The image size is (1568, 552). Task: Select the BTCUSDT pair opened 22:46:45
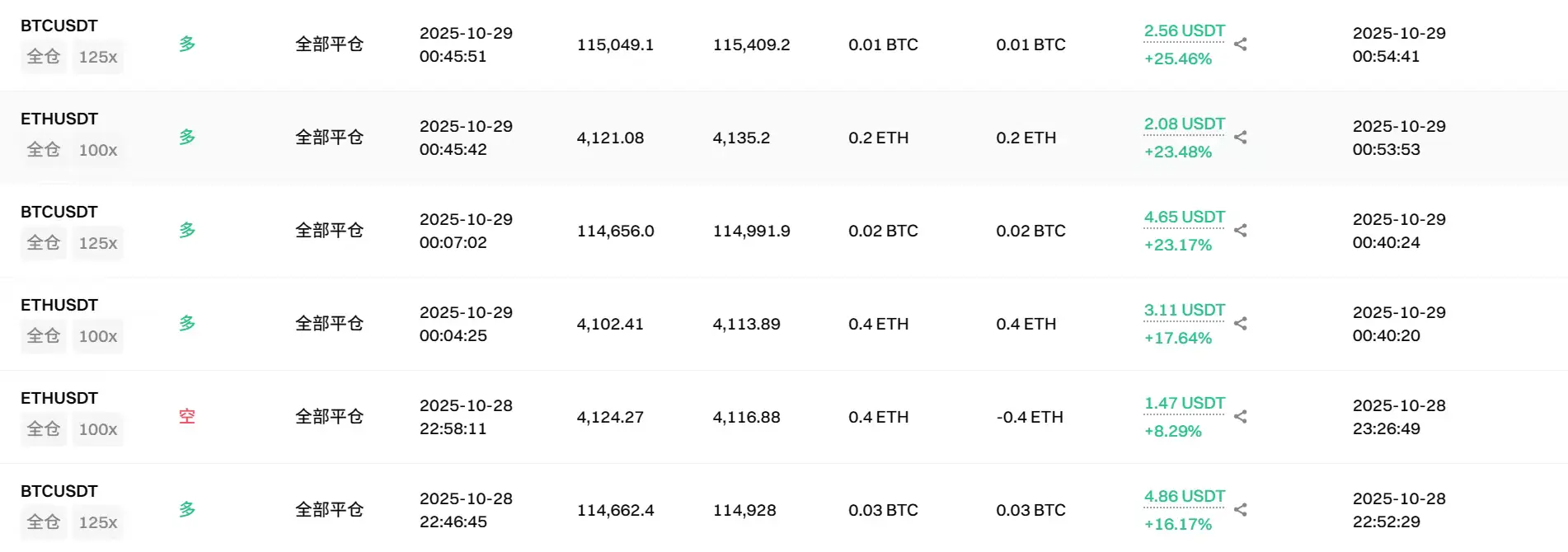pos(59,492)
